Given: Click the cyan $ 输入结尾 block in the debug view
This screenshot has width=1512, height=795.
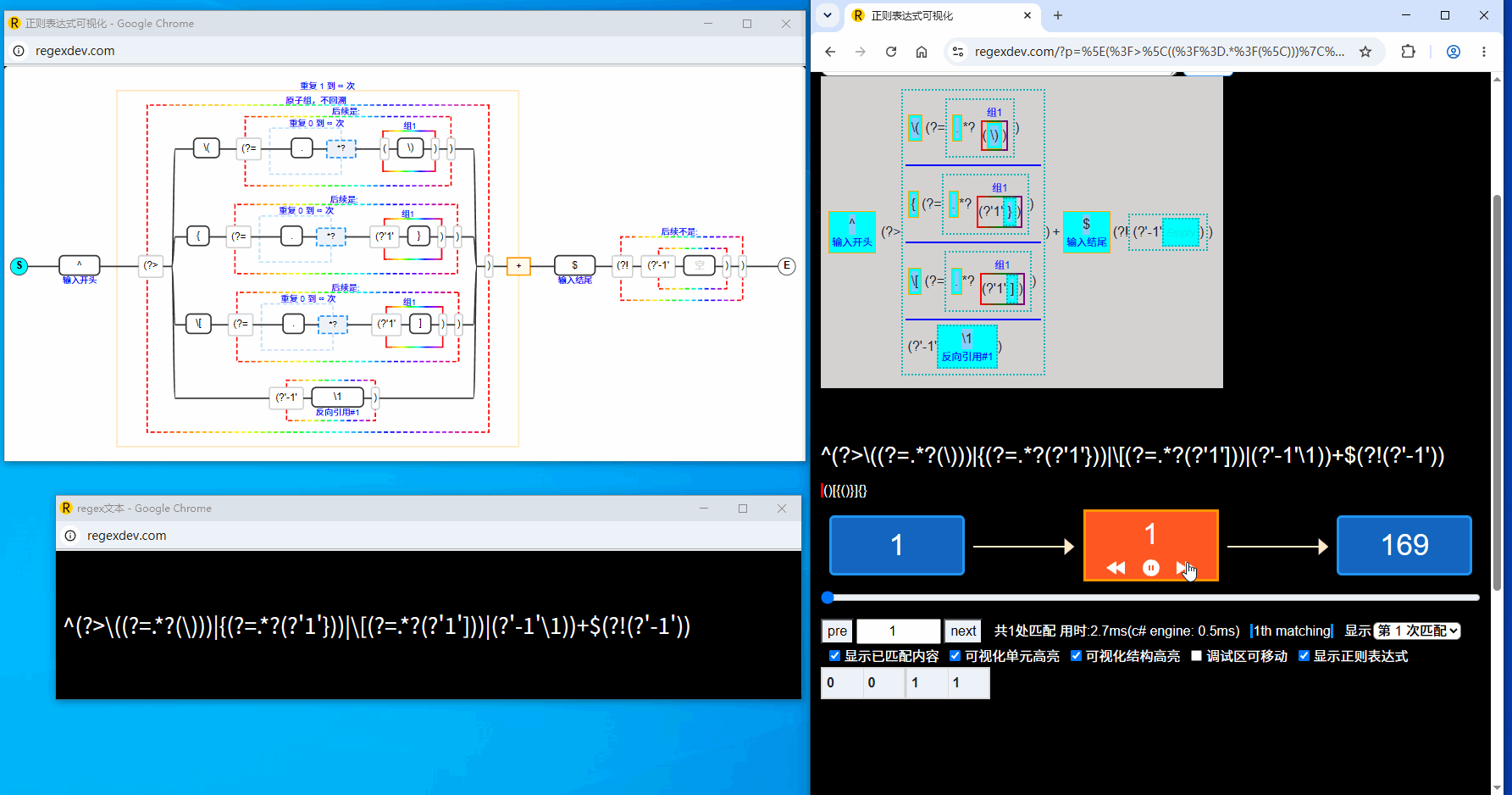Looking at the screenshot, I should (x=1086, y=231).
